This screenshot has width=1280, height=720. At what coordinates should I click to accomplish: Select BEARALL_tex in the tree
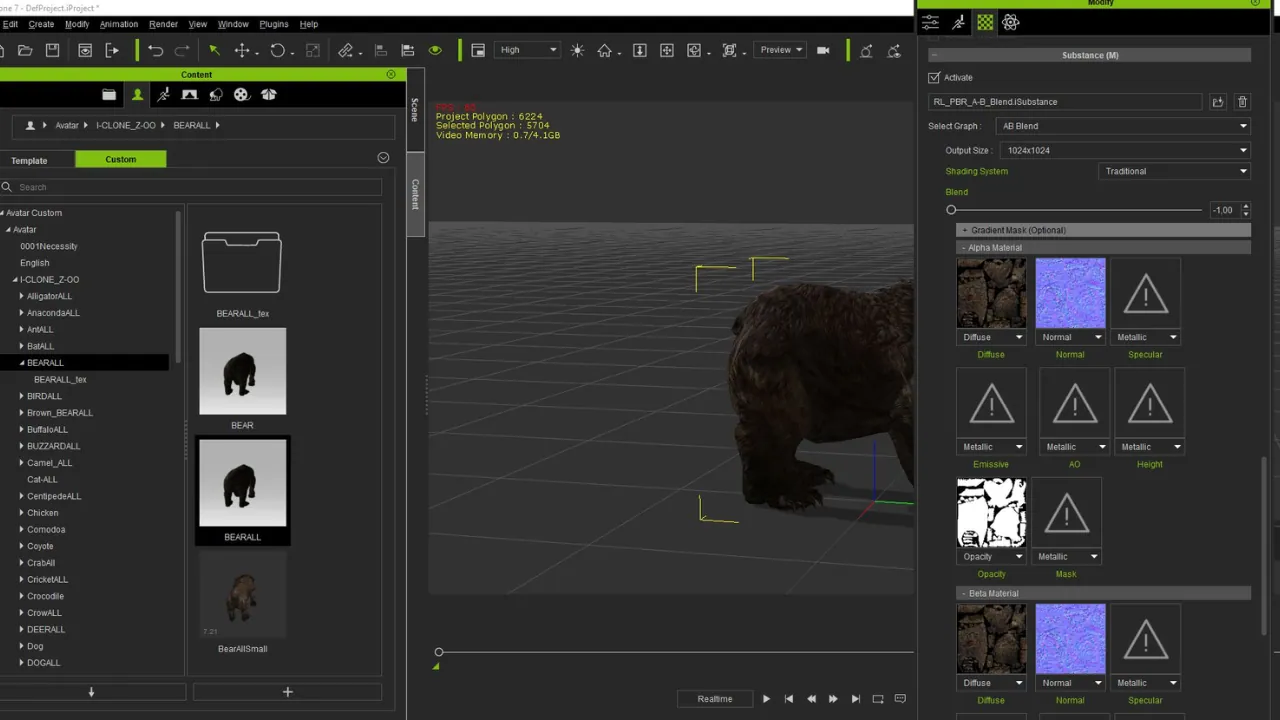click(x=60, y=380)
